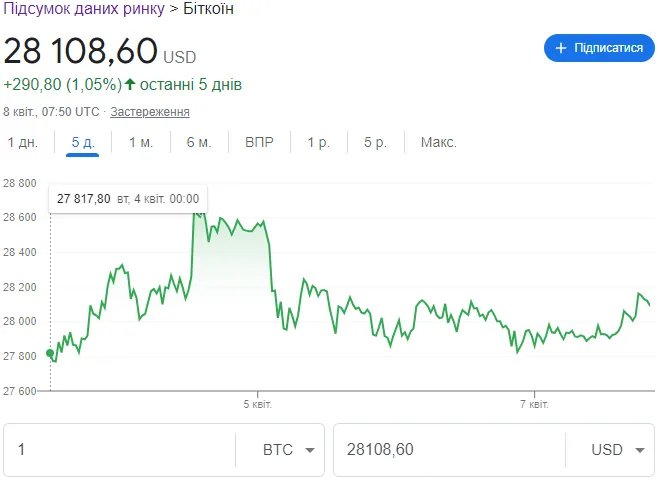The image size is (659, 490).
Task: Click the BTC amount input field
Action: (x=120, y=450)
